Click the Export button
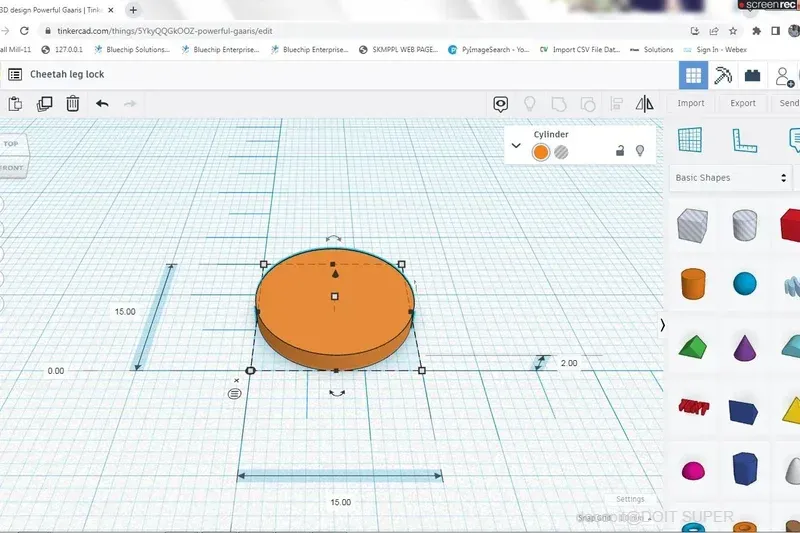This screenshot has width=800, height=533. click(742, 103)
